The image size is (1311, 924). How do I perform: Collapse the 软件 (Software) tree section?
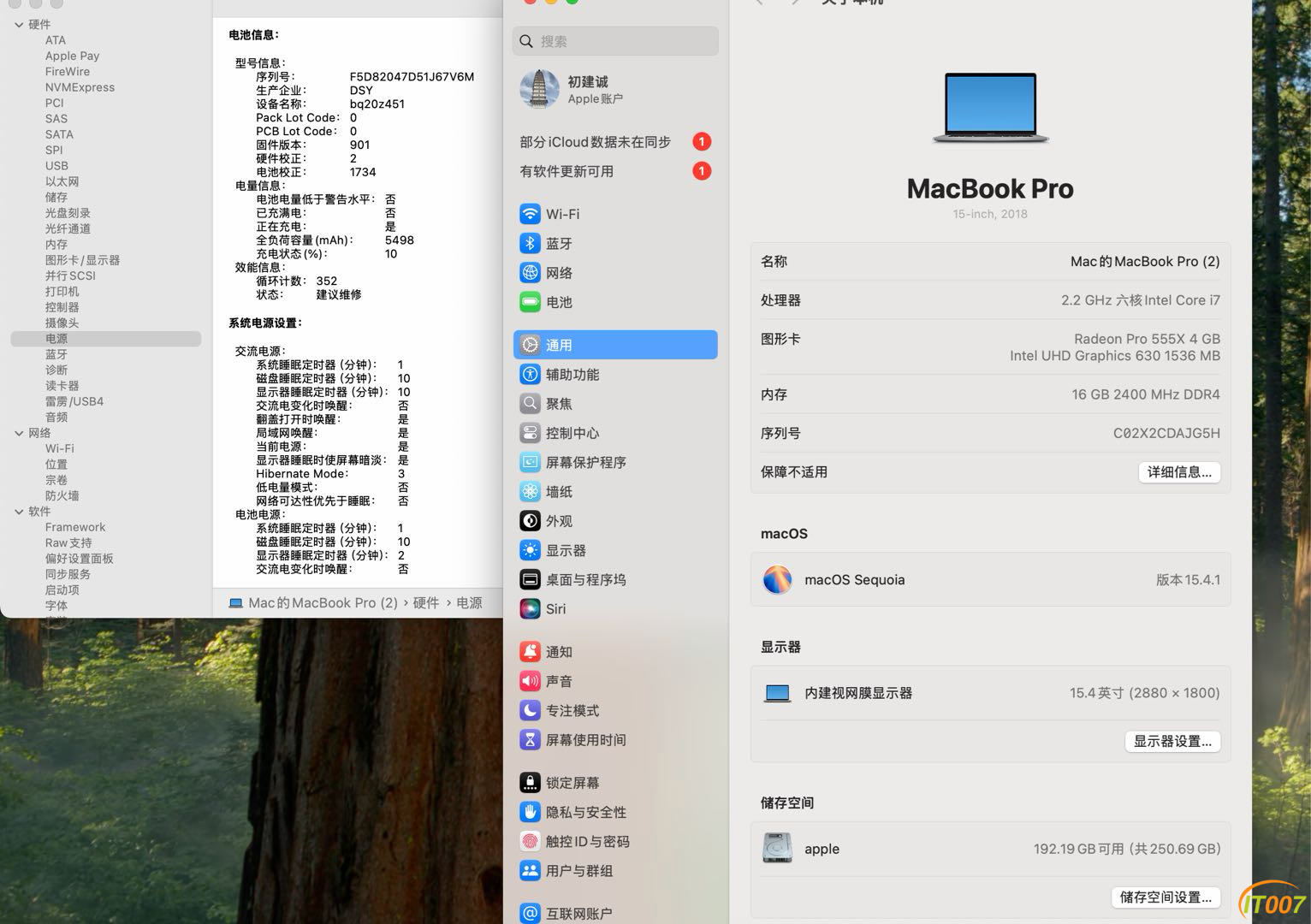click(x=19, y=512)
